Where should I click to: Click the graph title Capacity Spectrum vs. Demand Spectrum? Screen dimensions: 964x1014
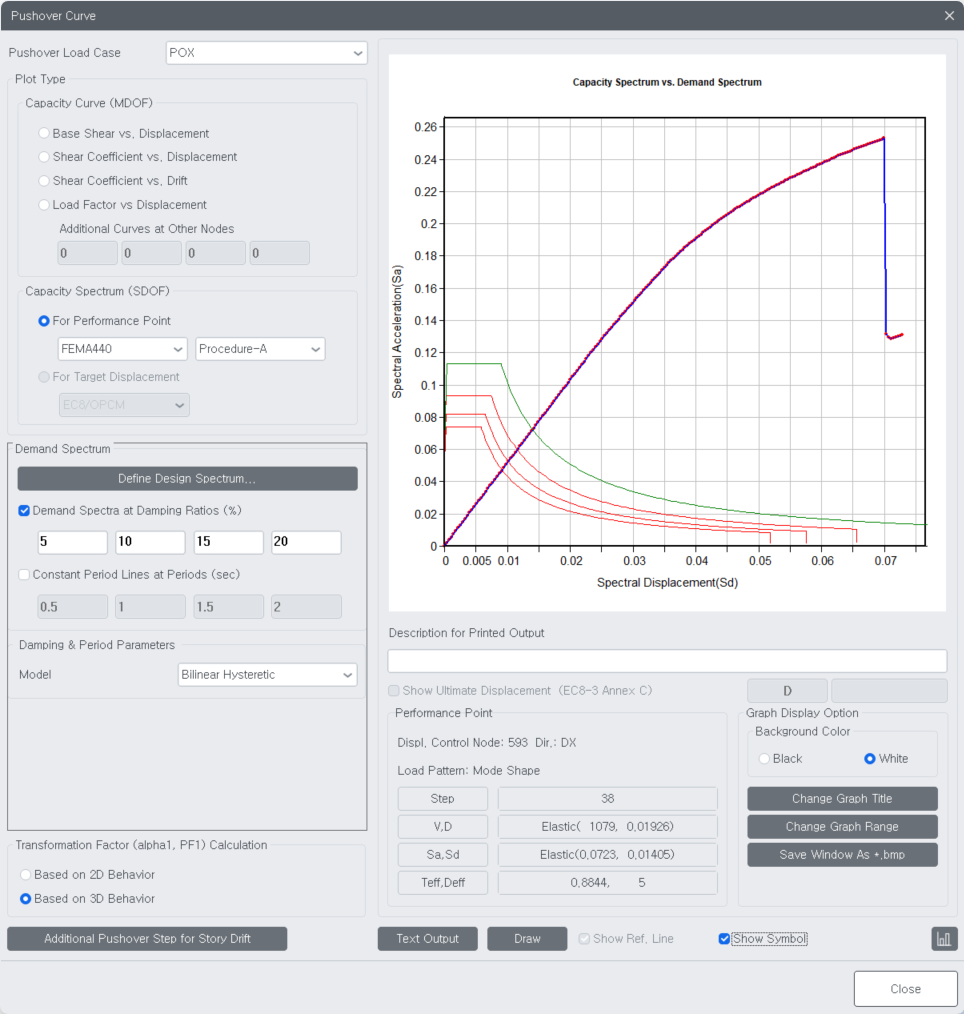click(667, 82)
